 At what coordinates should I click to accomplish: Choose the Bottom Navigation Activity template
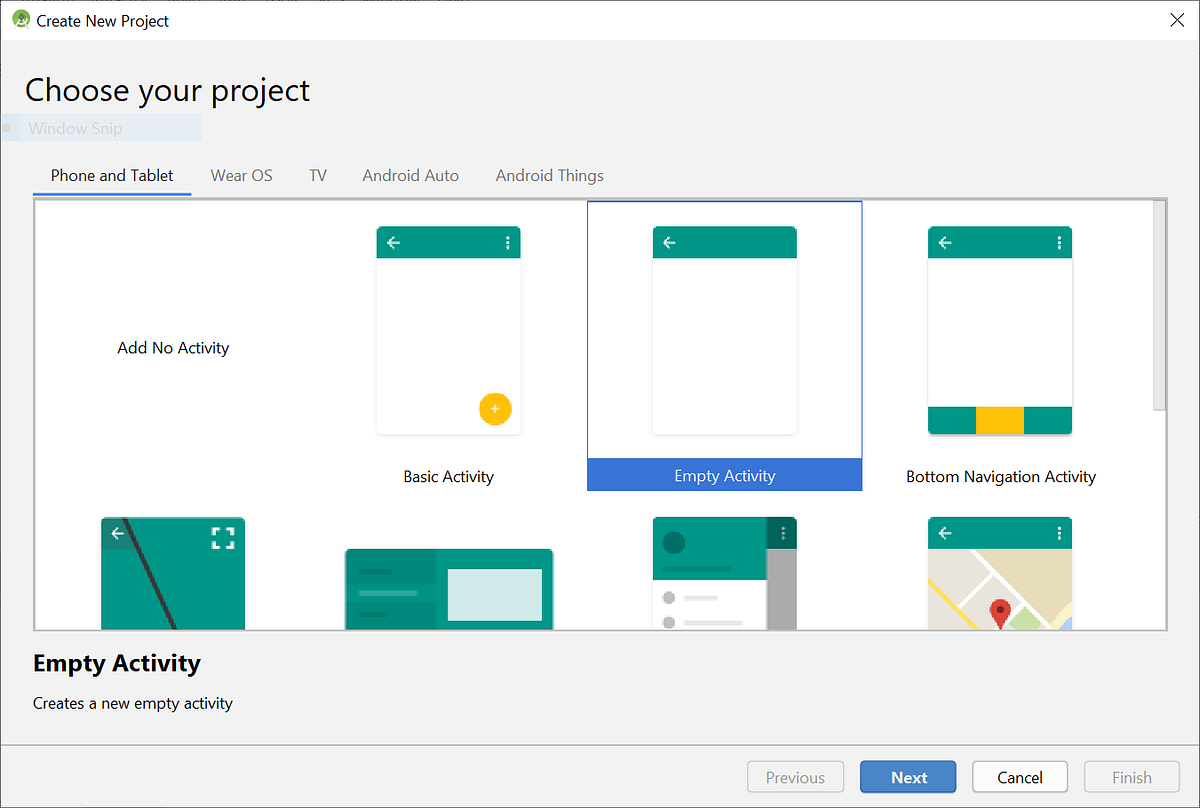pyautogui.click(x=1000, y=330)
